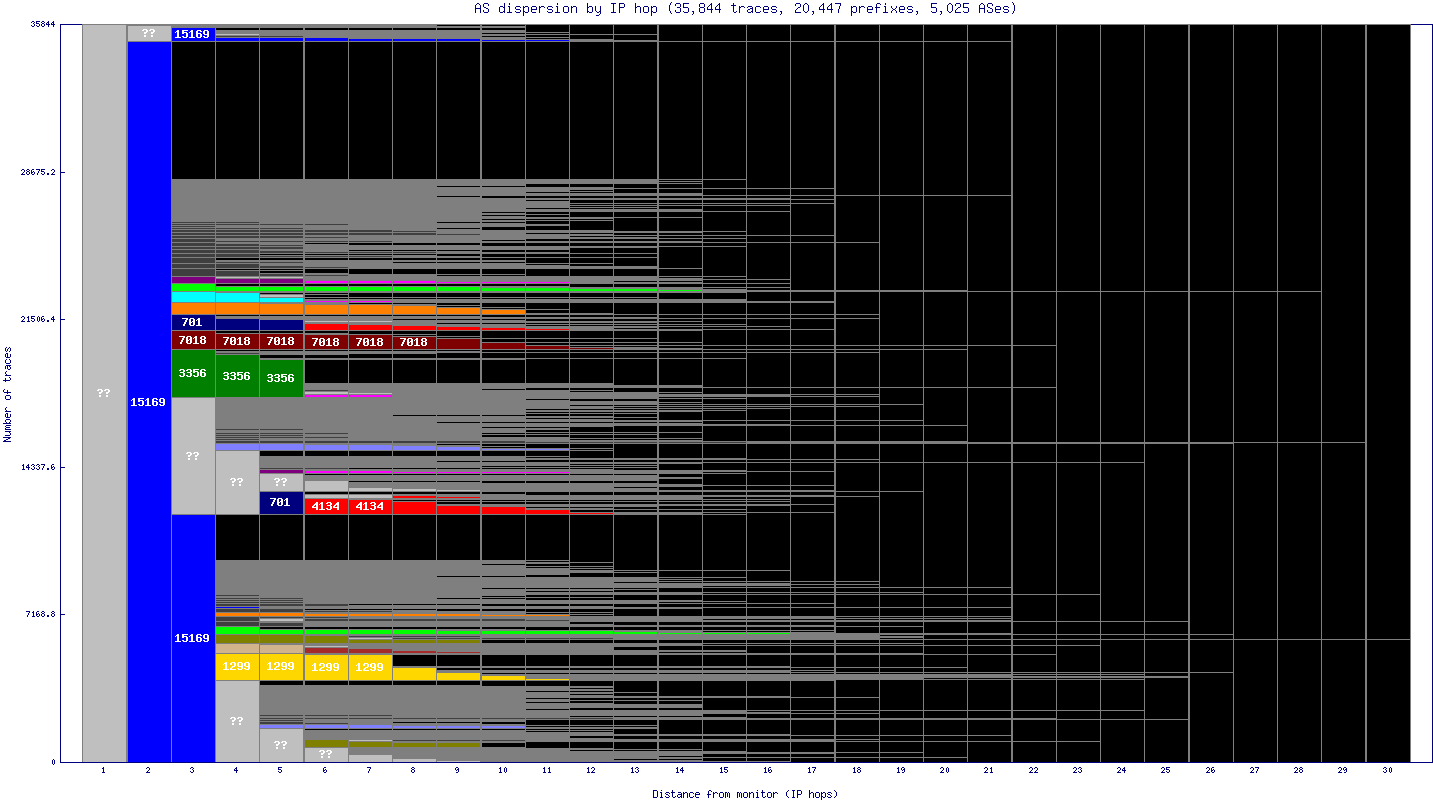This screenshot has width=1433, height=800.
Task: Click the 7168.8 y-axis tick label
Action: coord(39,614)
